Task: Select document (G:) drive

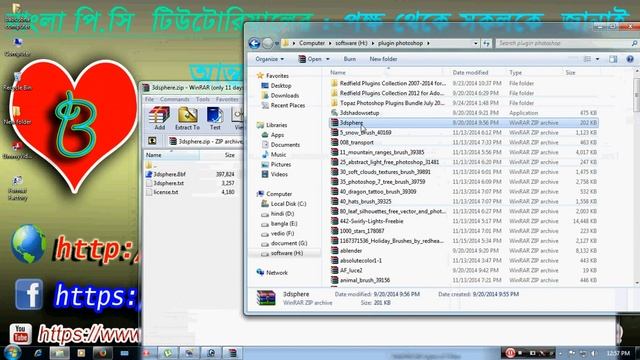Action: click(289, 243)
